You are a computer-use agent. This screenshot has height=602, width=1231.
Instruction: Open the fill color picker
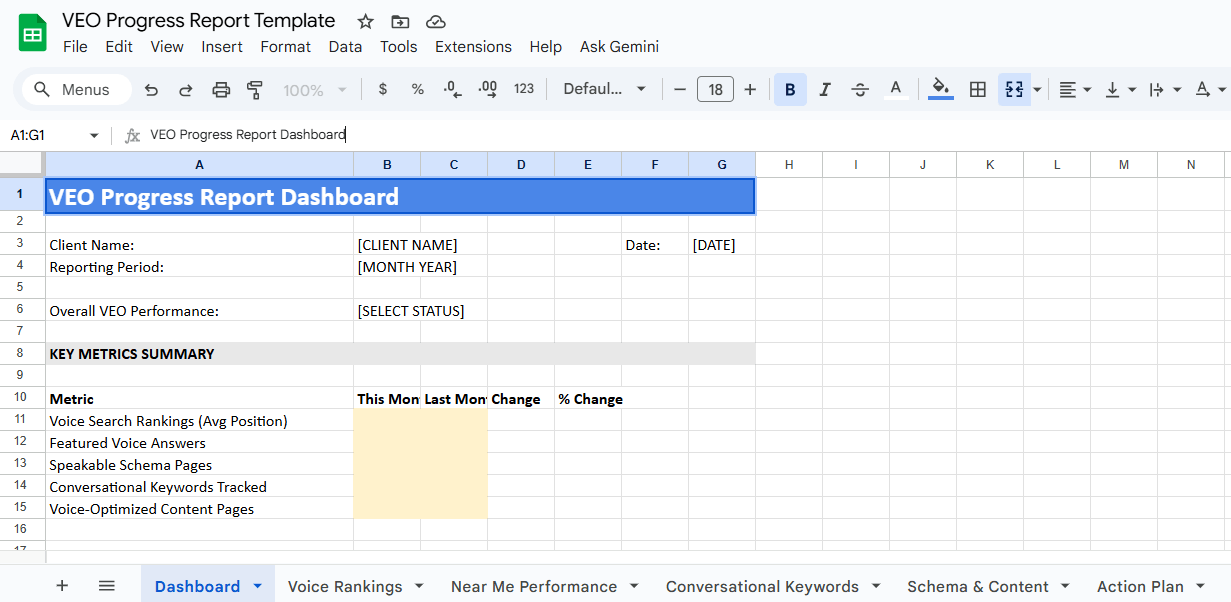pos(941,90)
